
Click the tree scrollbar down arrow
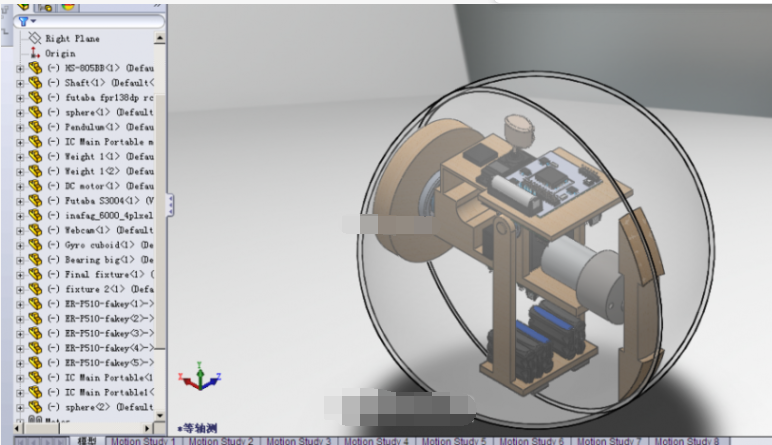160,415
